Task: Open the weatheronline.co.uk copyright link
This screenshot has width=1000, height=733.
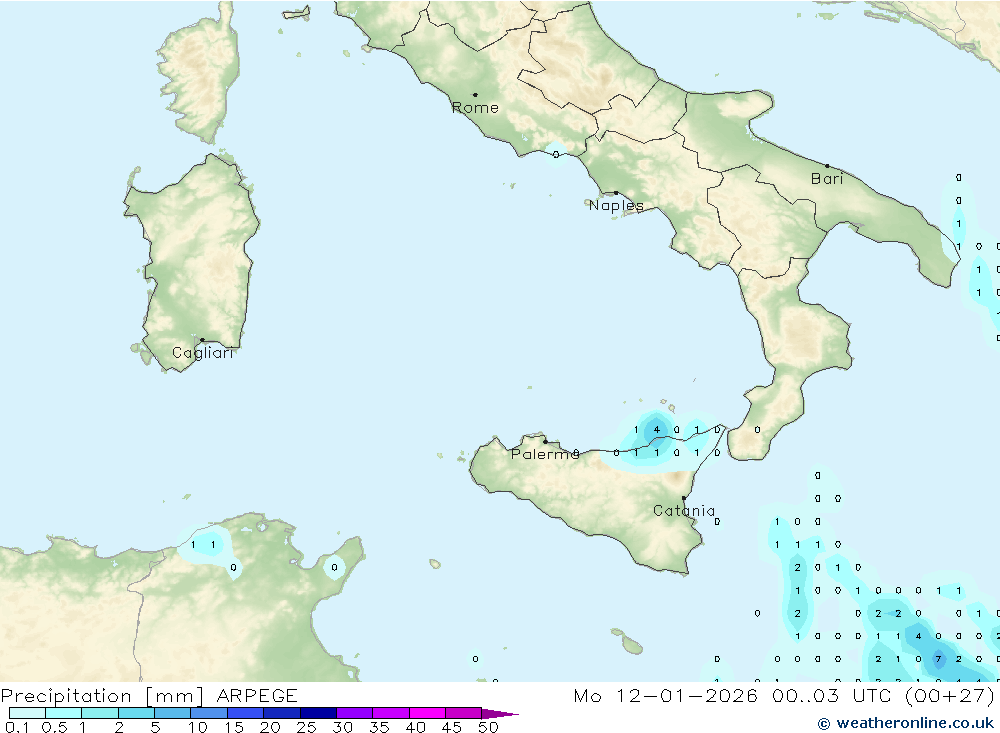Action: tap(905, 723)
